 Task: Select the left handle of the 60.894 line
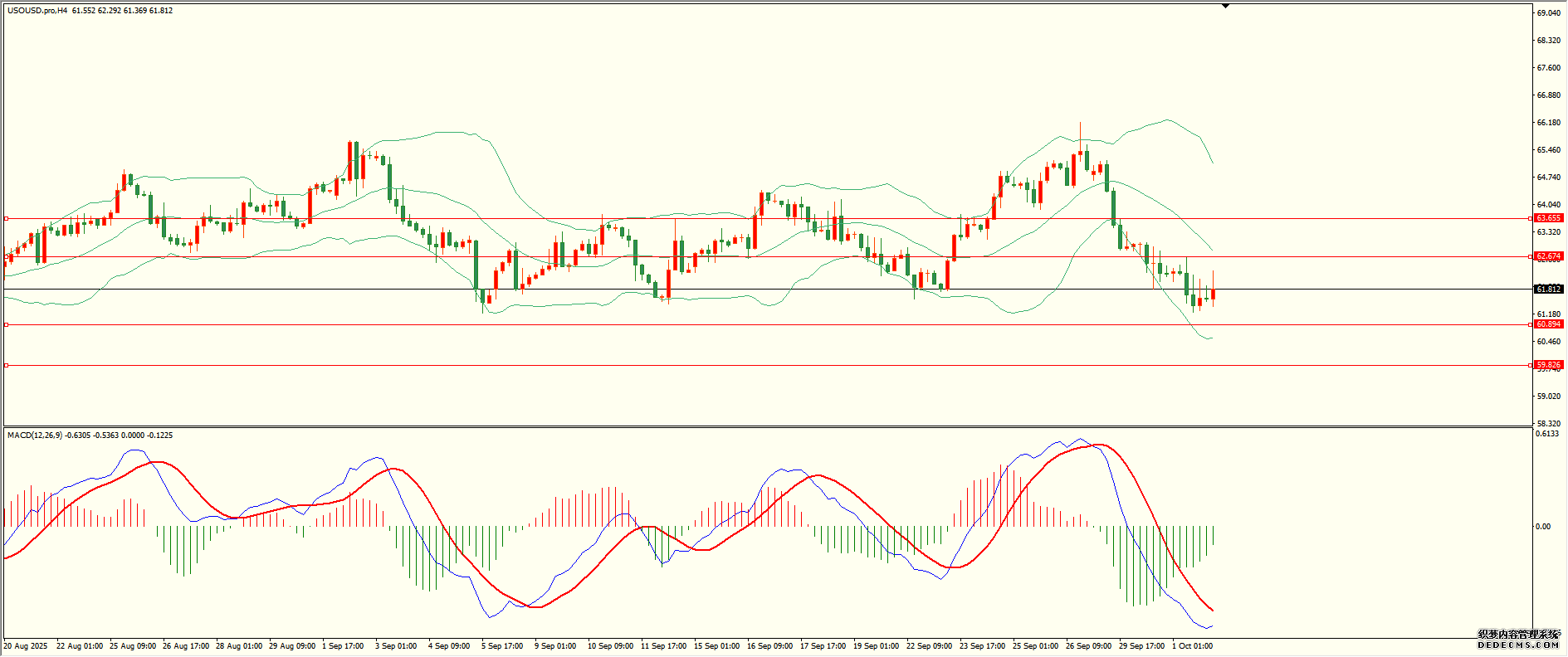pyautogui.click(x=7, y=325)
